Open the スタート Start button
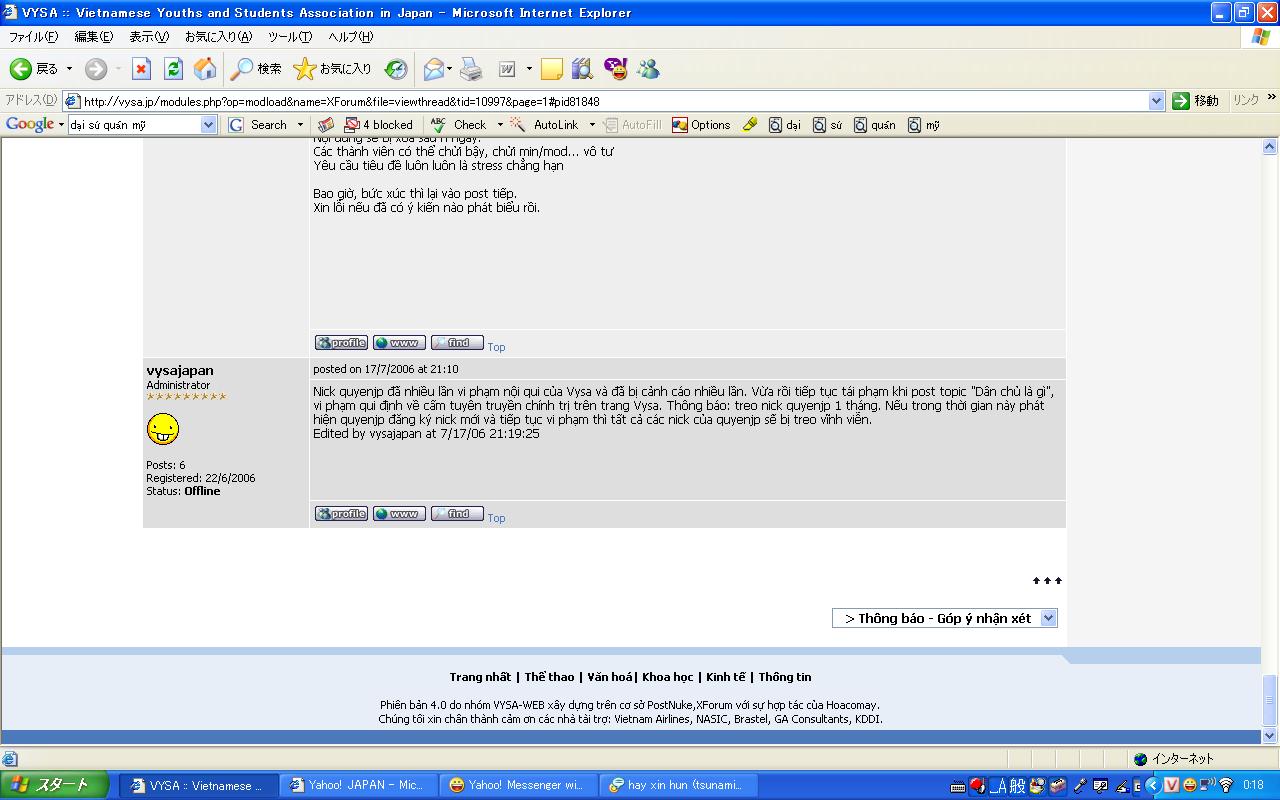The height and width of the screenshot is (800, 1280). coord(54,785)
